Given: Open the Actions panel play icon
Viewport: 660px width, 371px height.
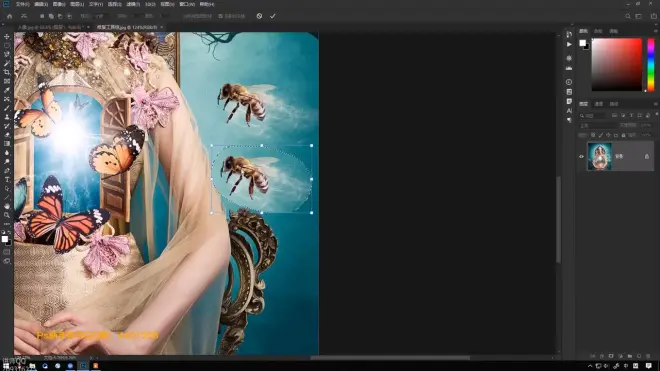Looking at the screenshot, I should pyautogui.click(x=569, y=44).
